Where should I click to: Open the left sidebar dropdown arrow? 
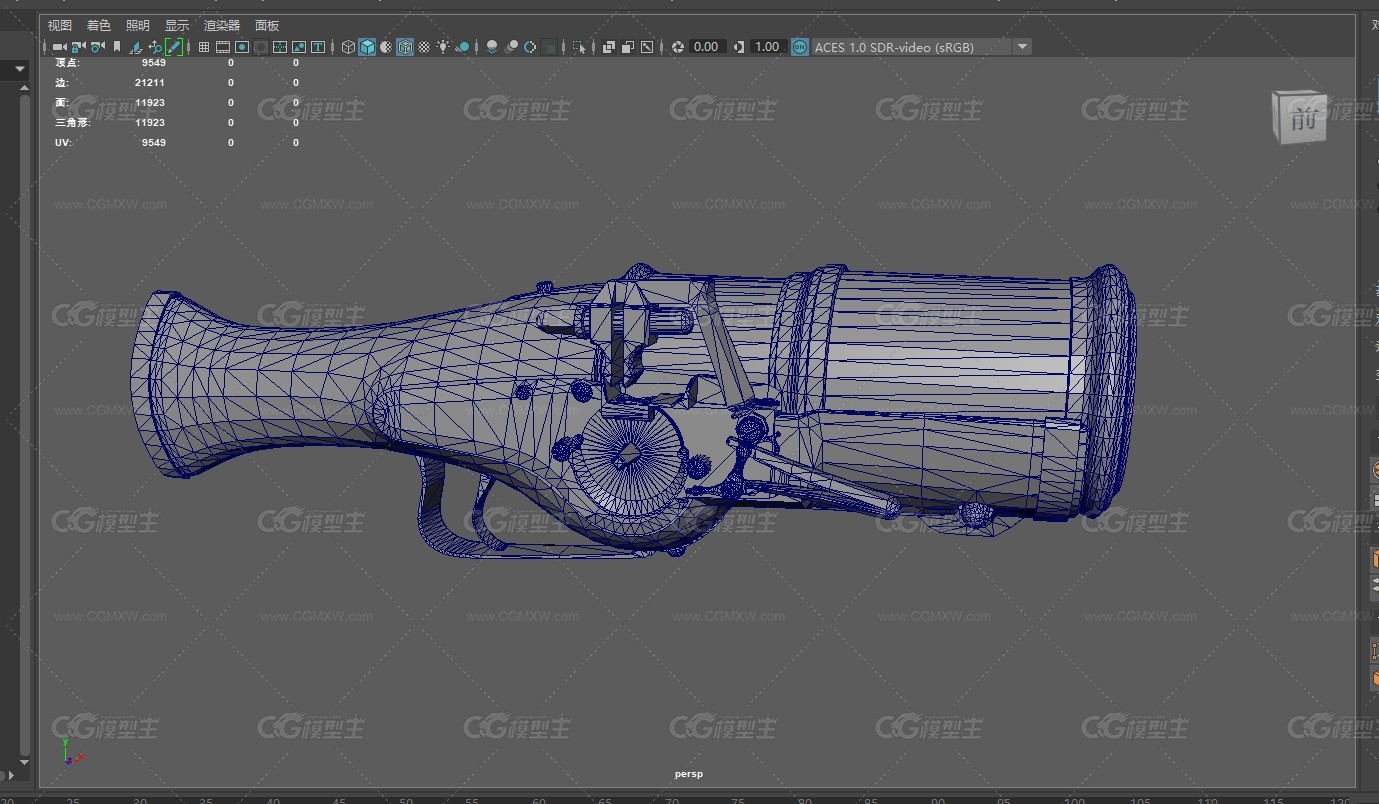point(19,70)
